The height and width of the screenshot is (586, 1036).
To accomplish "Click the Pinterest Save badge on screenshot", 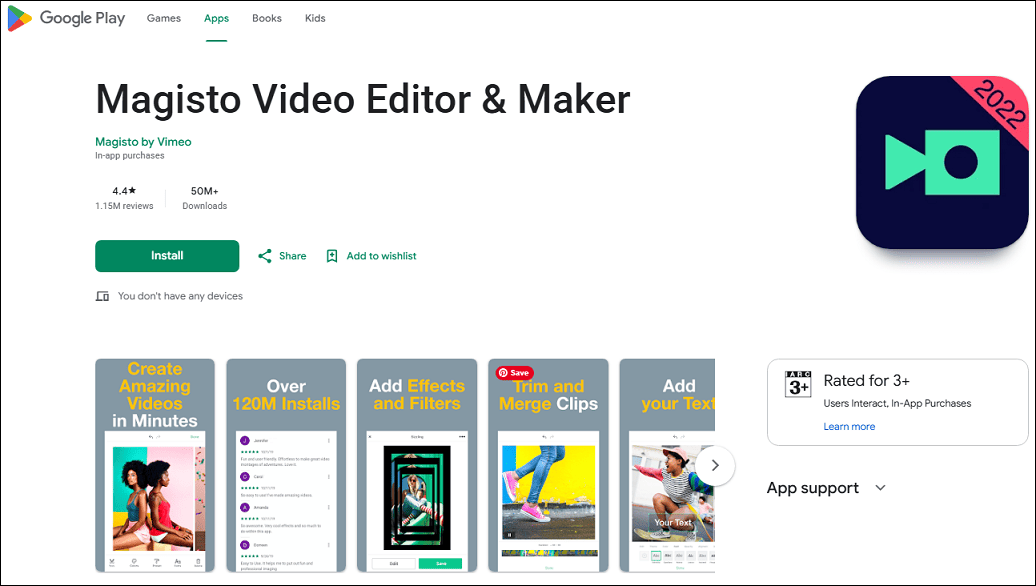I will (x=515, y=373).
